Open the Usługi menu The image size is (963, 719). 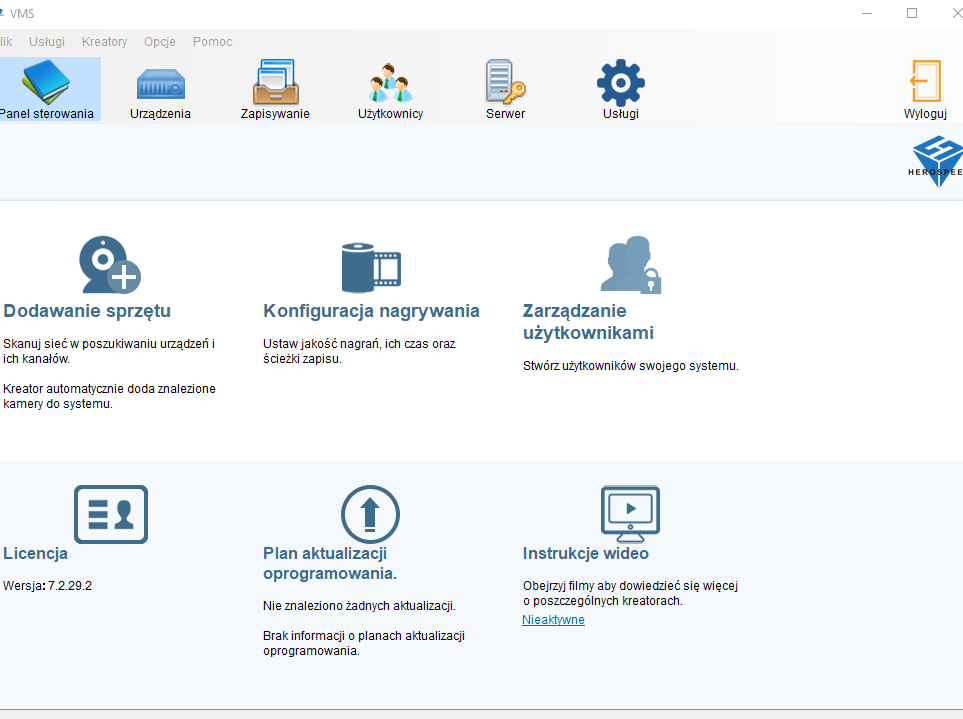pos(46,41)
